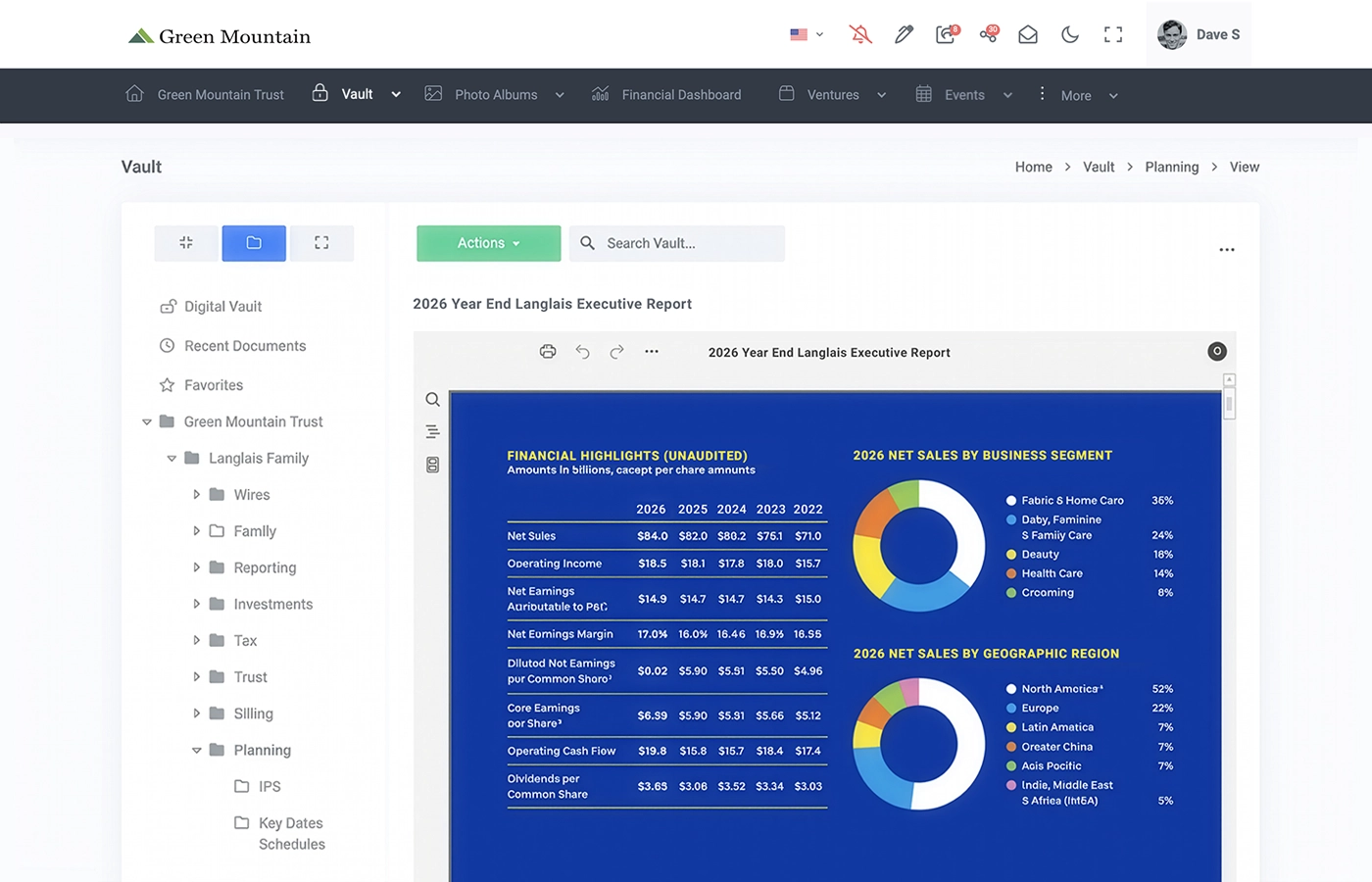Enter fullscreen using header fullscreen icon
Image resolution: width=1372 pixels, height=882 pixels.
coord(1113,34)
